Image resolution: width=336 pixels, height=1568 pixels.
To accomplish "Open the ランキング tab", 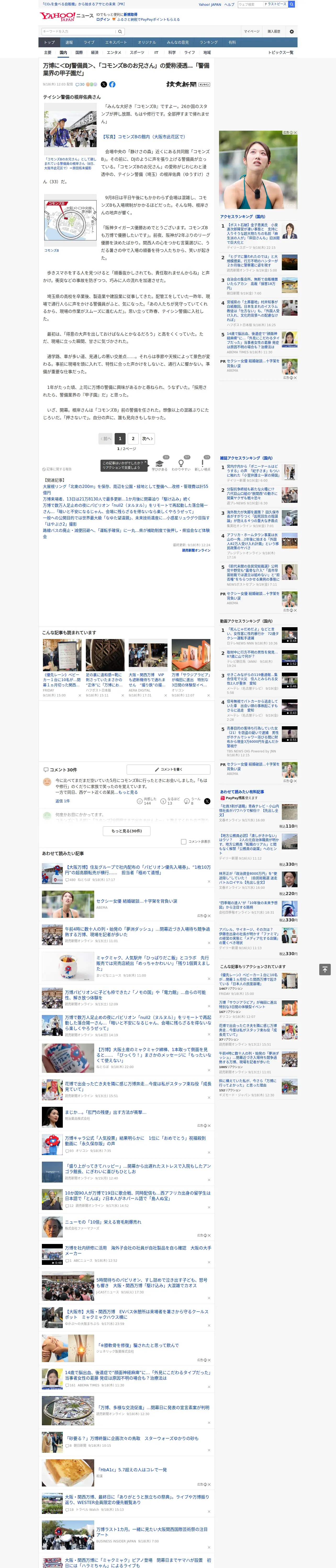I will 209,43.
